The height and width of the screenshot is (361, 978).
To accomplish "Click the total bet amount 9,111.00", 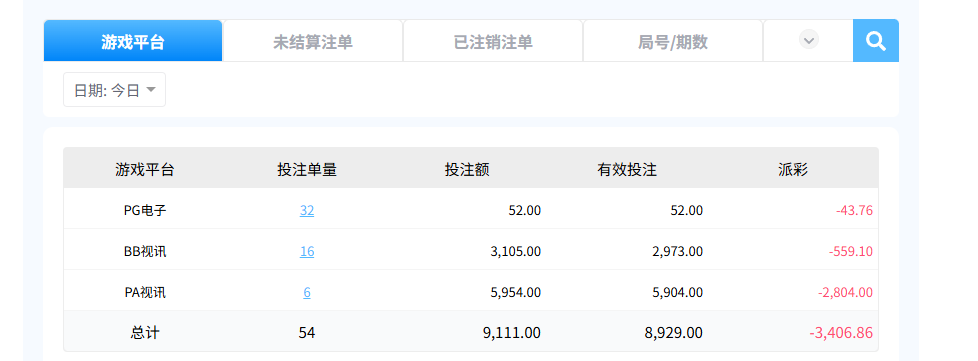I will pos(511,333).
